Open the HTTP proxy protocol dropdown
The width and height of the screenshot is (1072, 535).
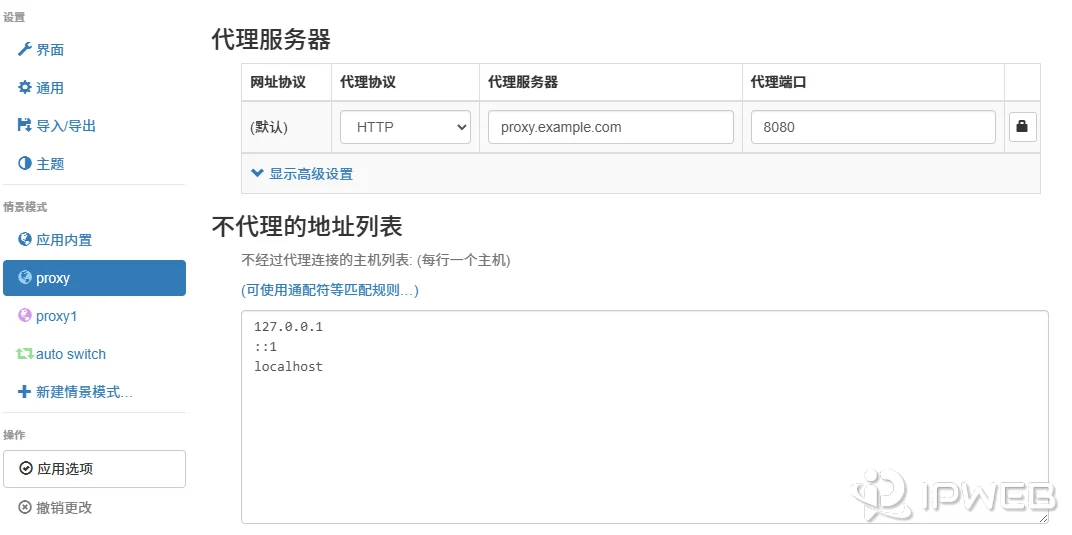coord(405,127)
